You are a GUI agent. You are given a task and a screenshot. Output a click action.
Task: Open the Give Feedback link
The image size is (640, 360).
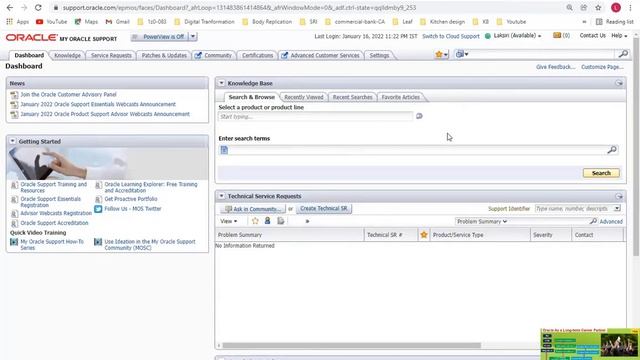pyautogui.click(x=555, y=67)
